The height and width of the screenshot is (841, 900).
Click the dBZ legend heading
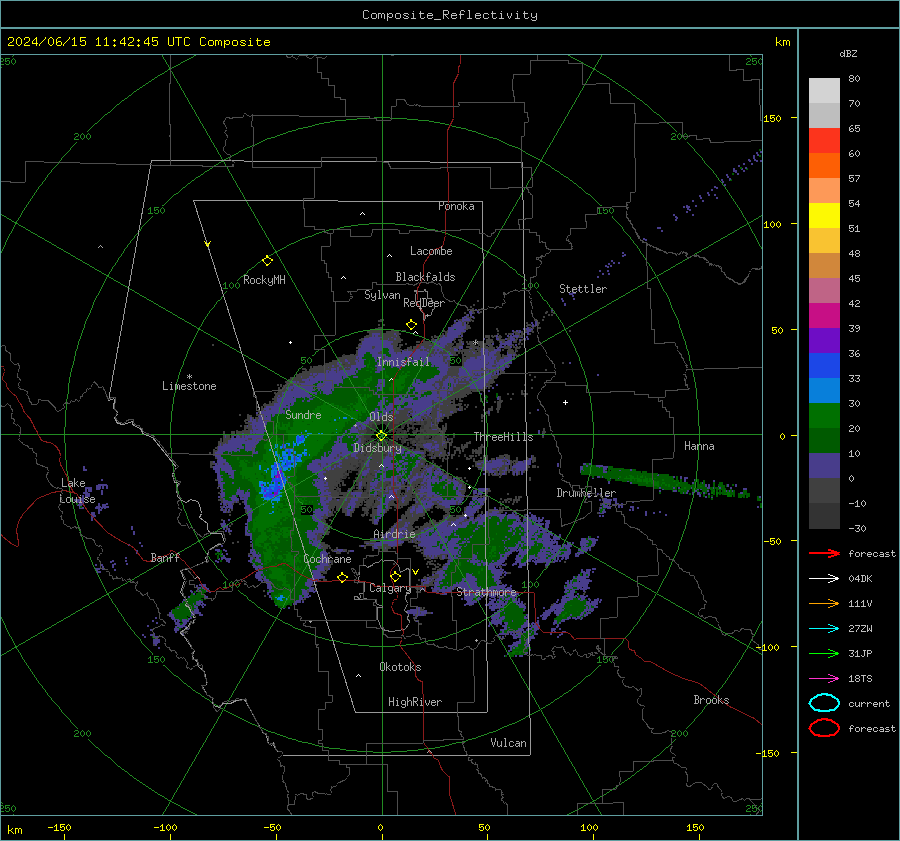click(x=848, y=54)
